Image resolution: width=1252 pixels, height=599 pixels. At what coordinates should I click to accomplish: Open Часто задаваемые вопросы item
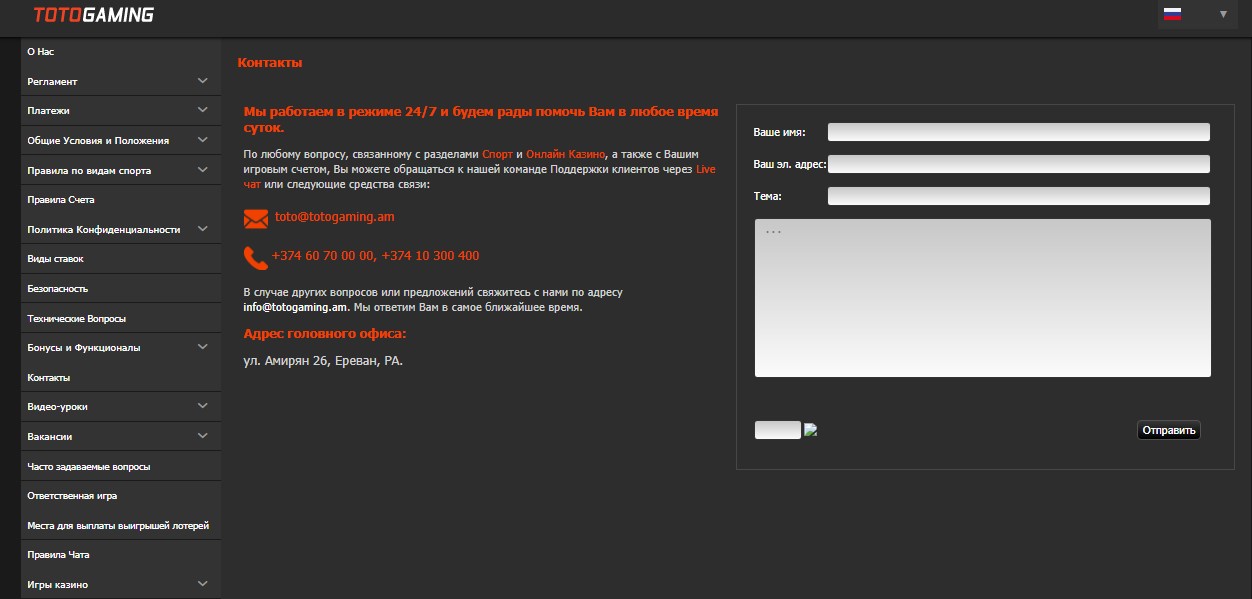tap(121, 466)
